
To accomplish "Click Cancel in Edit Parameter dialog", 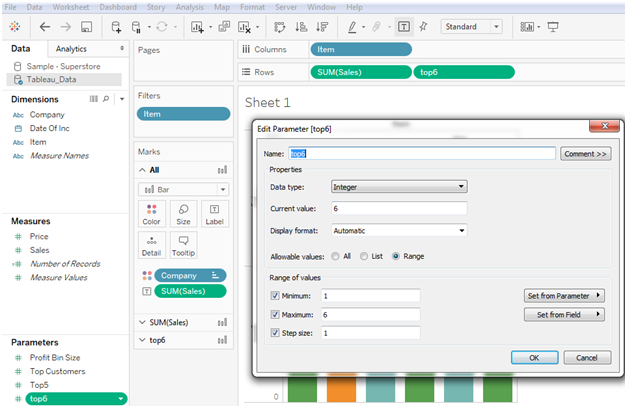I will [587, 358].
